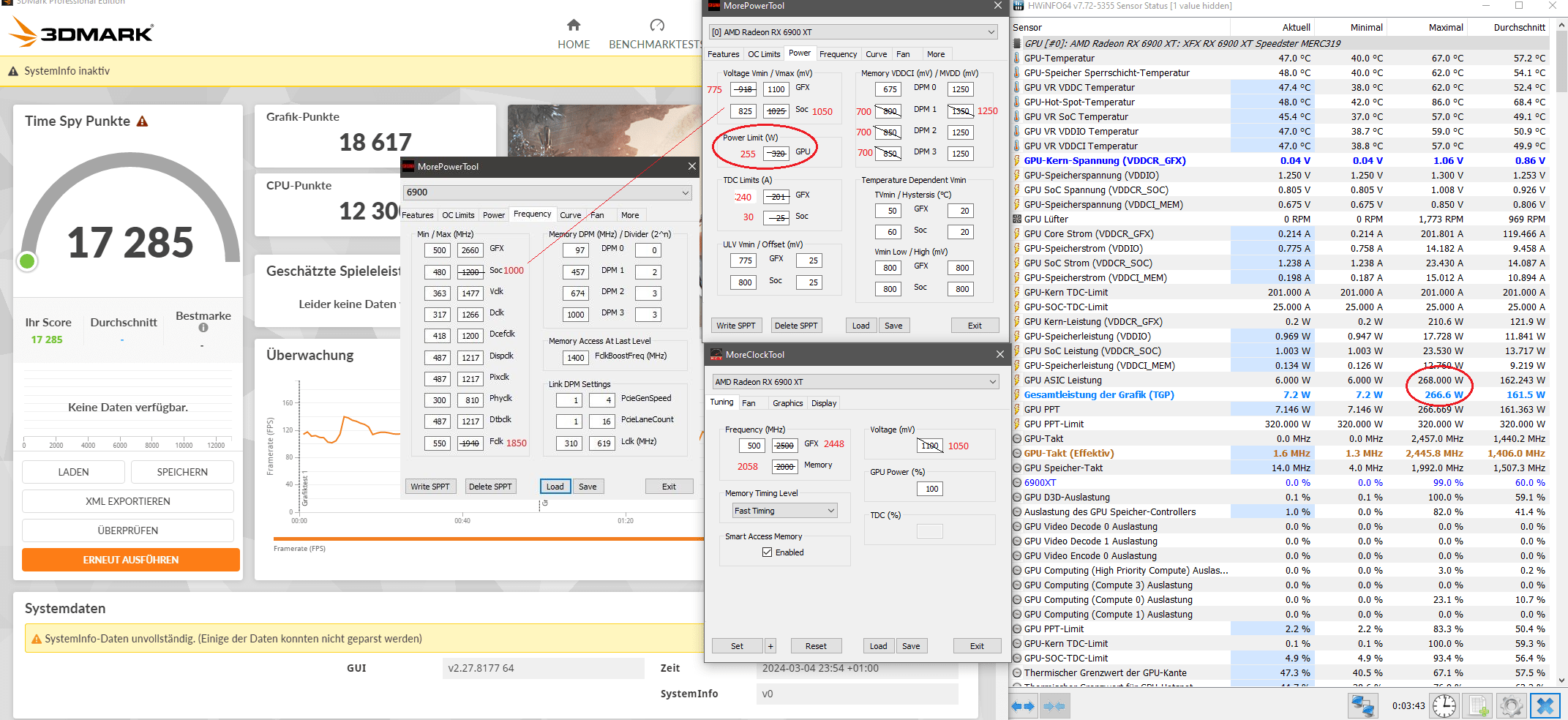Viewport: 1568px width, 720px height.
Task: Click the GPU Power (%) input field
Action: (x=931, y=489)
